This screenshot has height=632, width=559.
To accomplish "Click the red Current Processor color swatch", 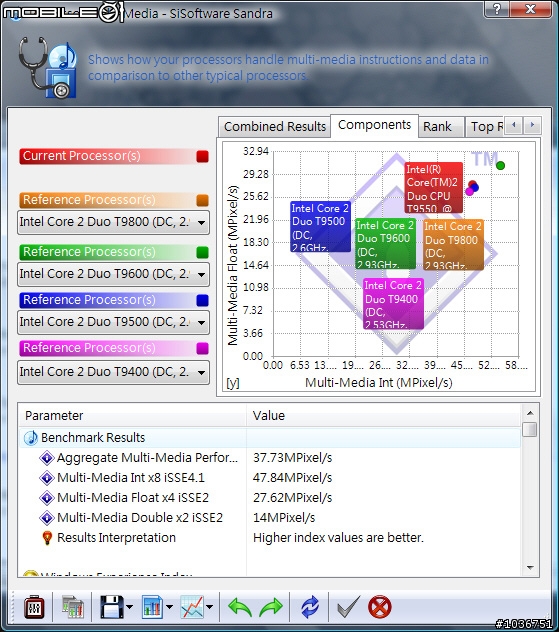I will tap(202, 156).
